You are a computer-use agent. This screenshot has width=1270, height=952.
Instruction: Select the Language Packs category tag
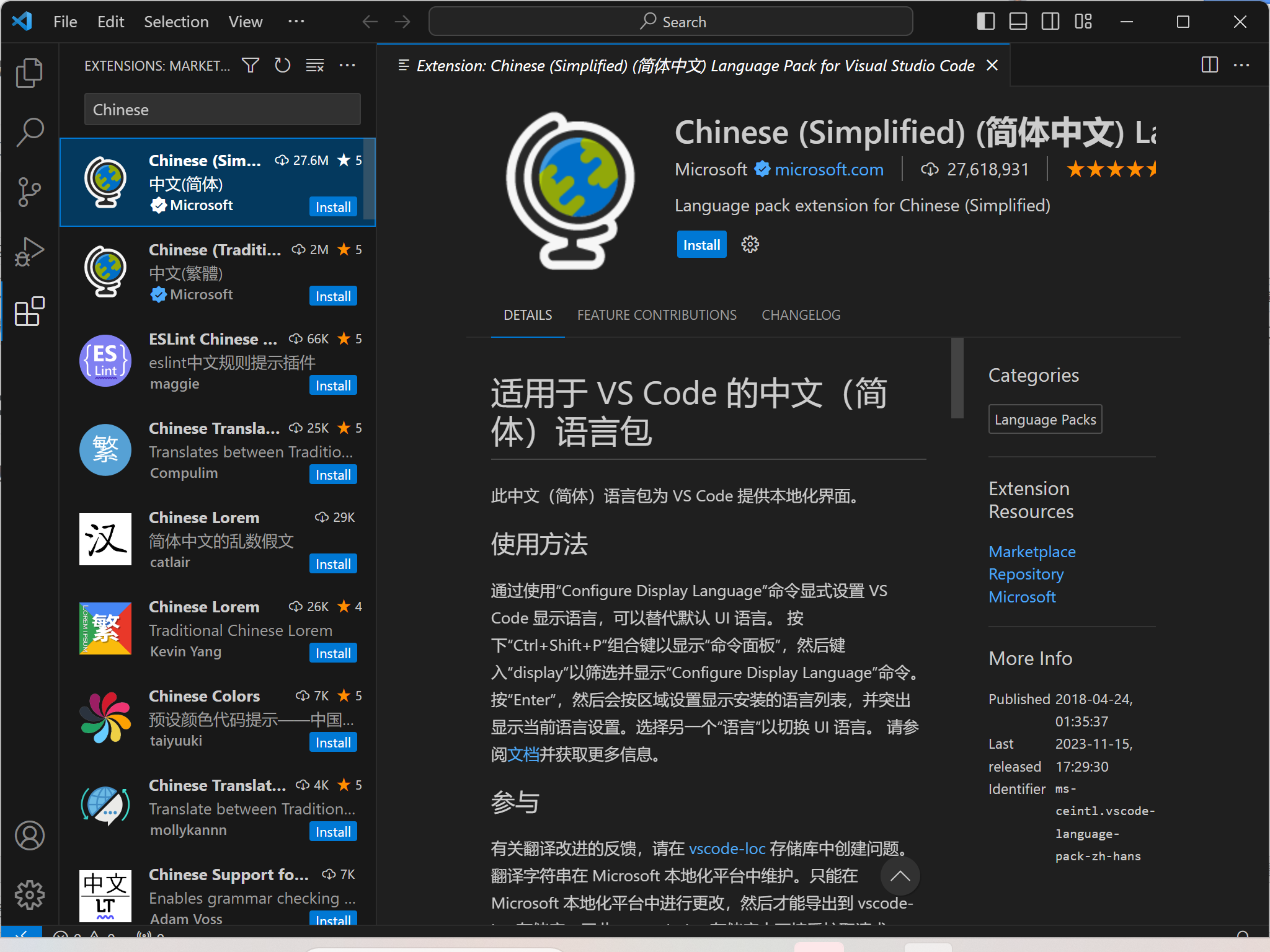coord(1045,420)
